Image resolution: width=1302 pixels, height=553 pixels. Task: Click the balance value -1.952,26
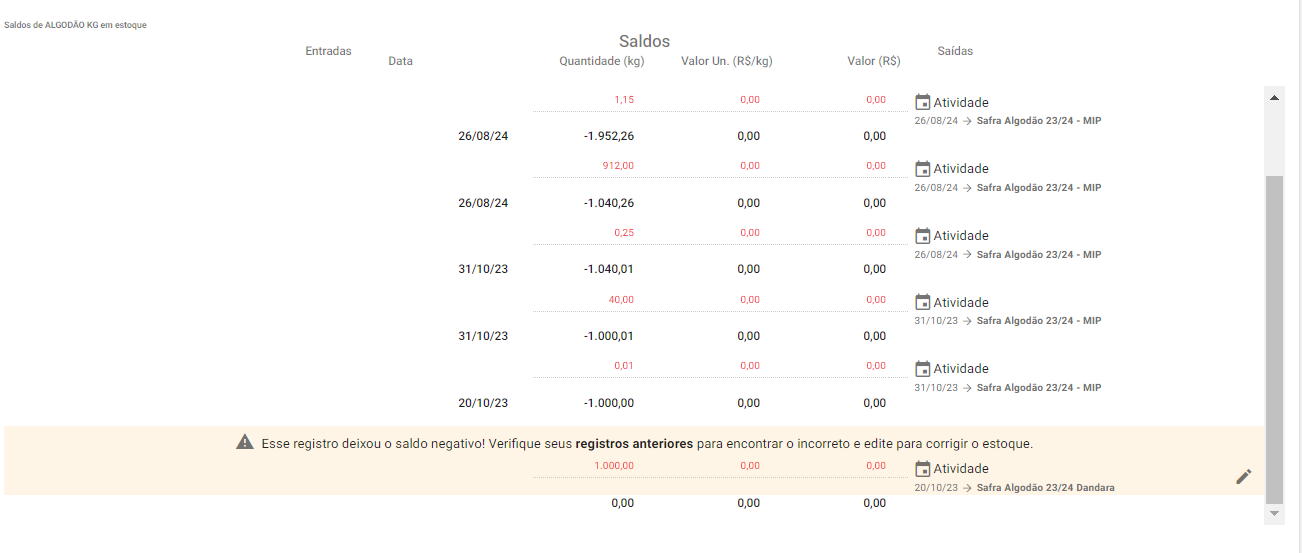click(x=608, y=136)
